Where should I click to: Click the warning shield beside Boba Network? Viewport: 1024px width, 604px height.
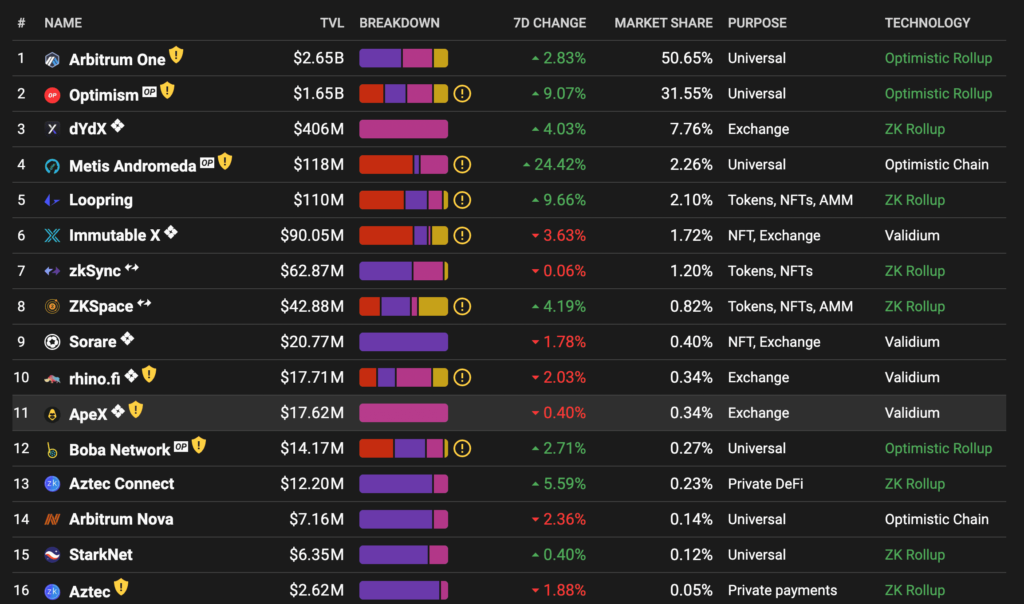(x=199, y=445)
